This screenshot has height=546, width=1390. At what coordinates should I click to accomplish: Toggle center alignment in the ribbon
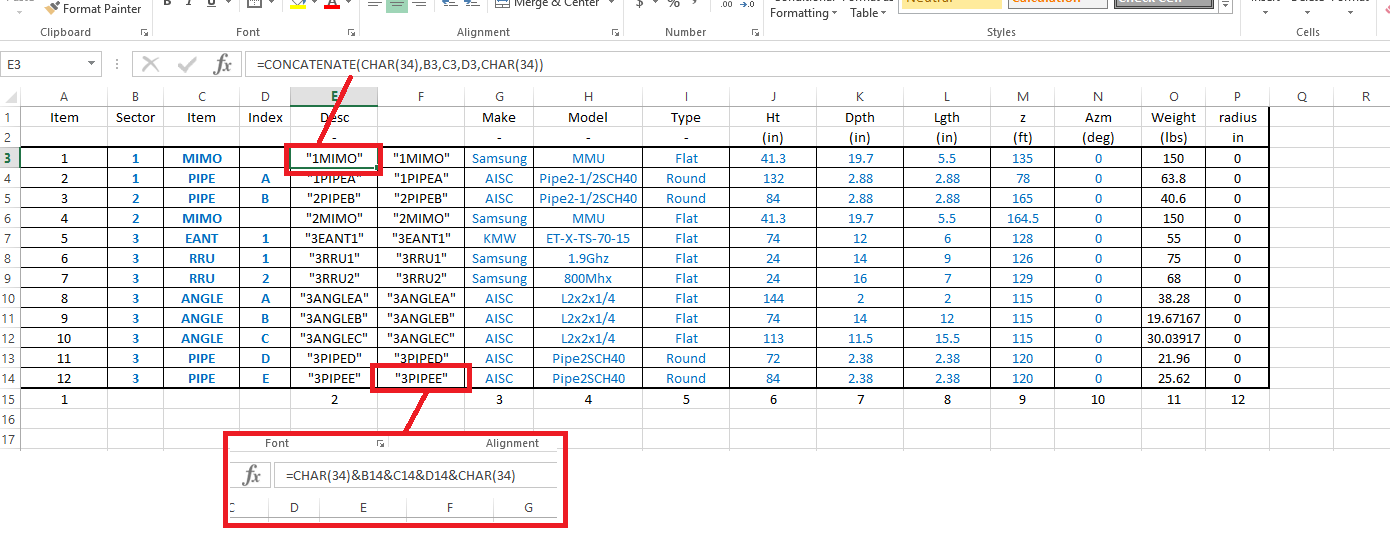click(397, 6)
